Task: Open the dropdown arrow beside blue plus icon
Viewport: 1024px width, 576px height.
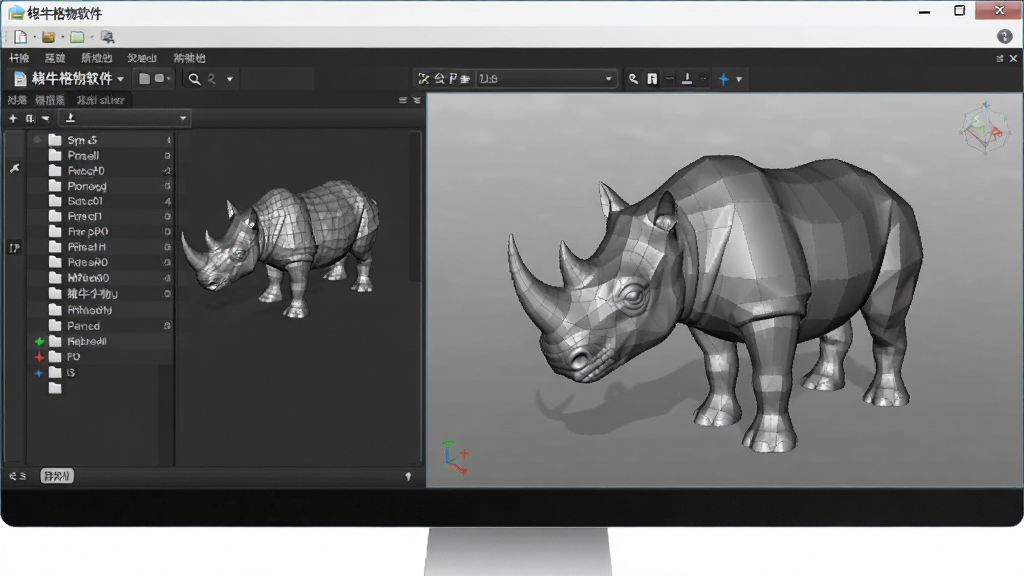Action: click(739, 80)
